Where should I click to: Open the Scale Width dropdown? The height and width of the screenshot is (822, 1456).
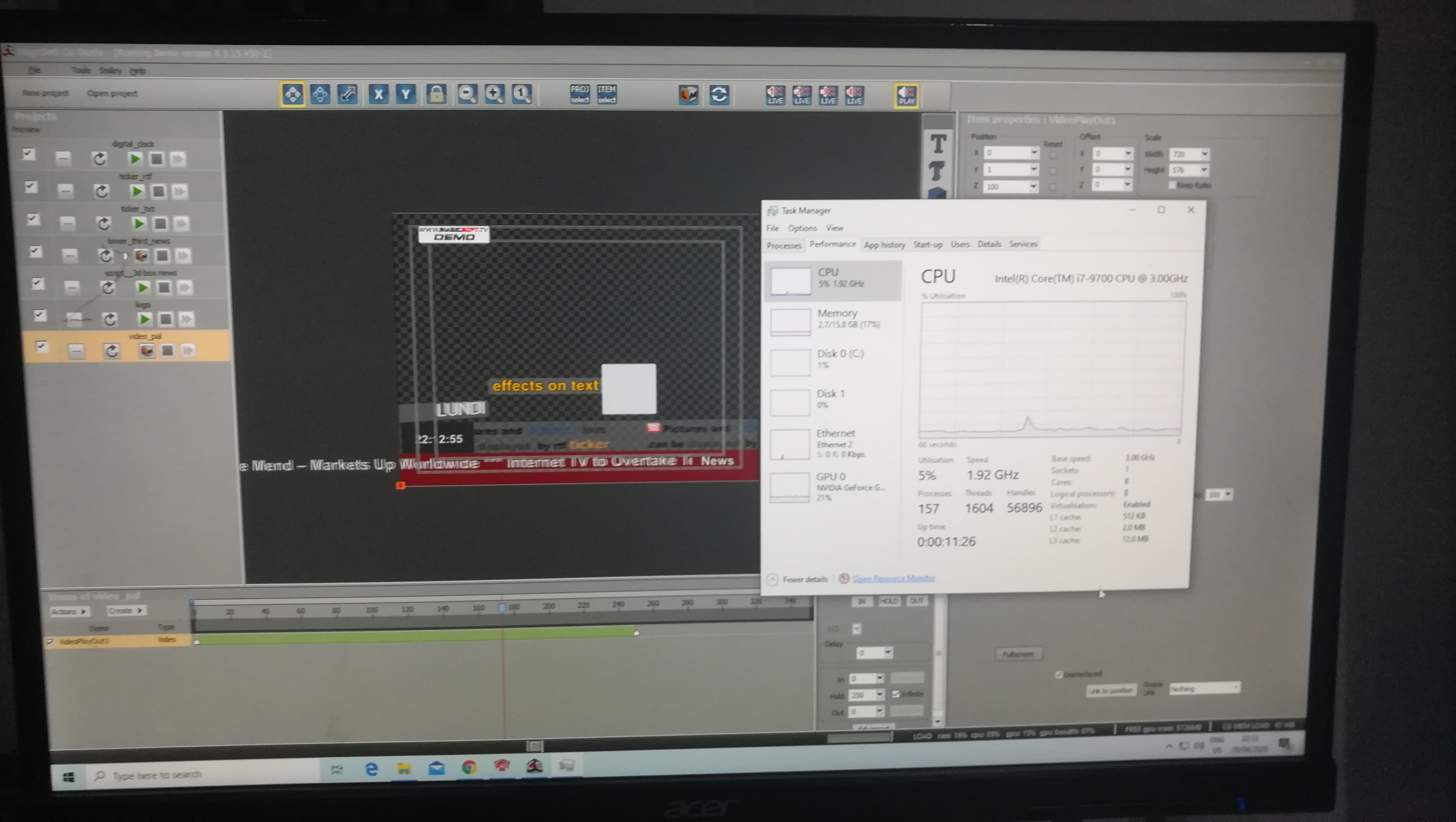pos(1205,154)
